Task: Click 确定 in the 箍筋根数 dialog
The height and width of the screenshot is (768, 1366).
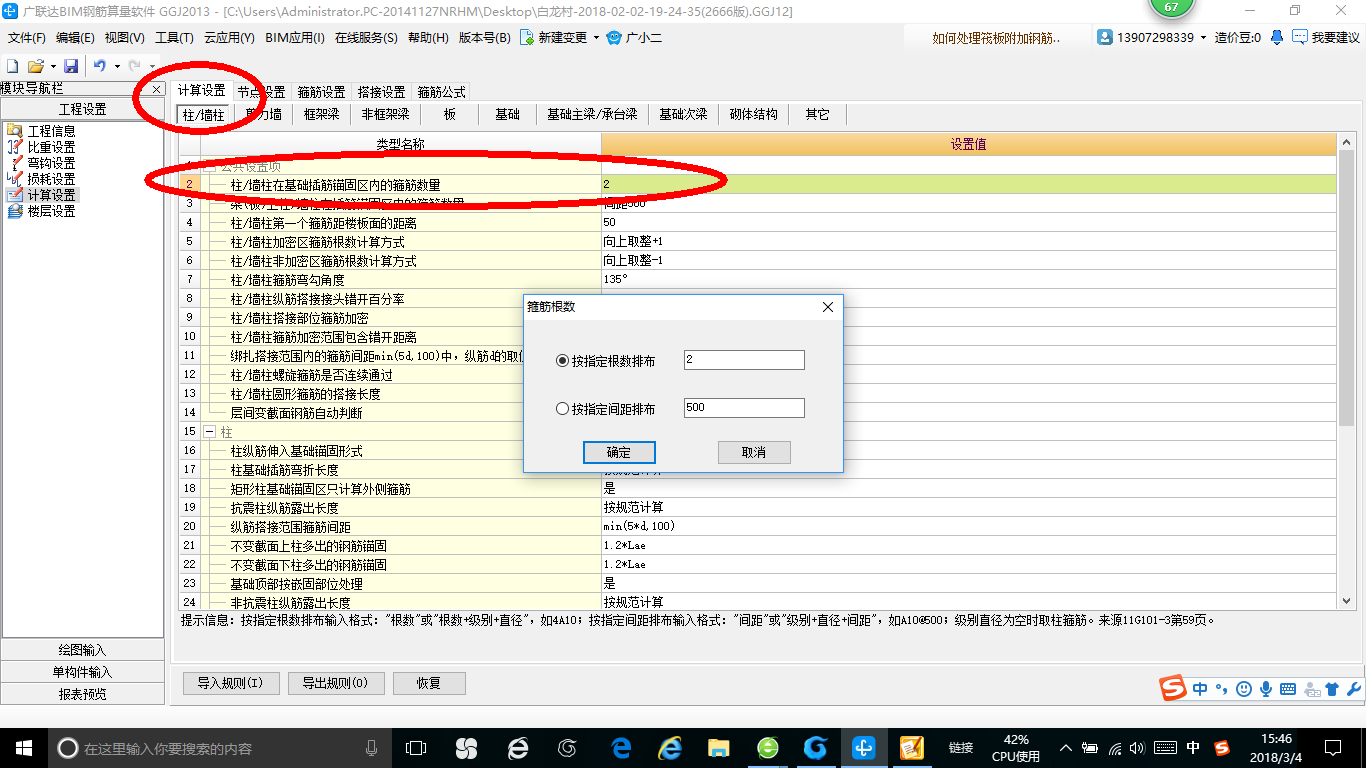Action: 619,452
